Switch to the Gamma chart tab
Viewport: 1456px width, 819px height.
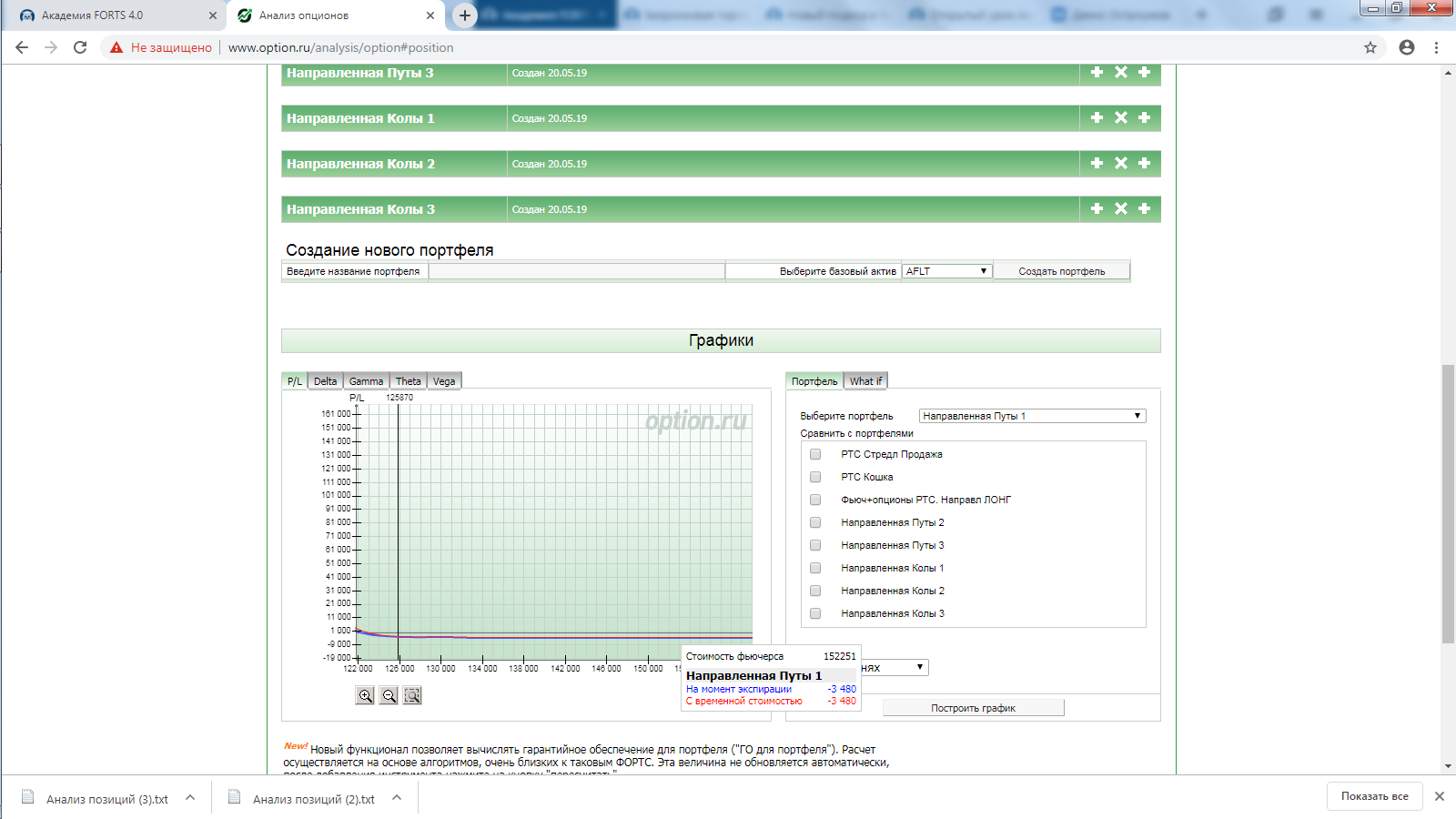366,381
